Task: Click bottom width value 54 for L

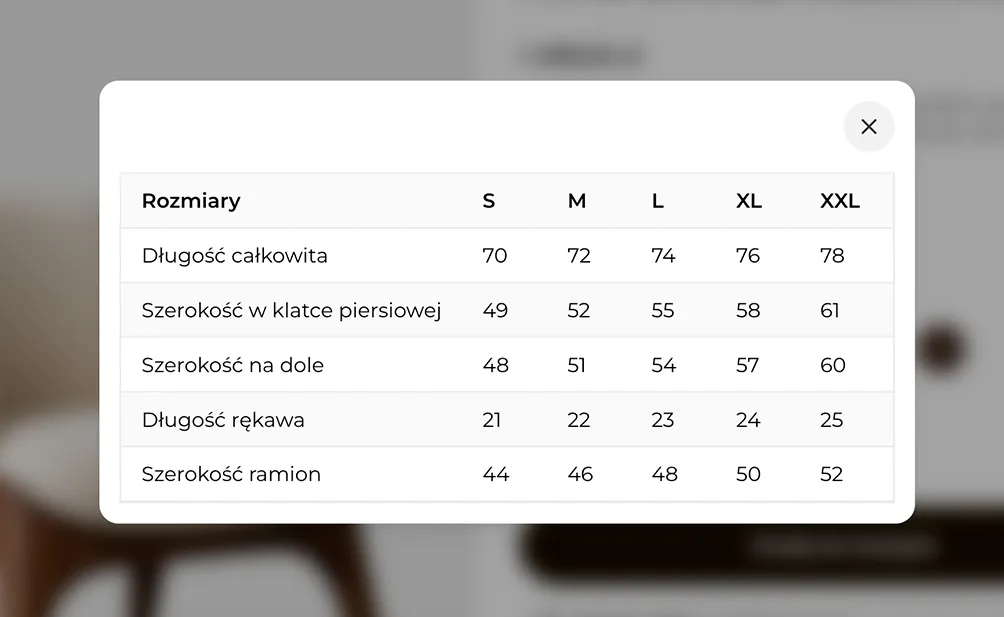Action: click(x=663, y=365)
